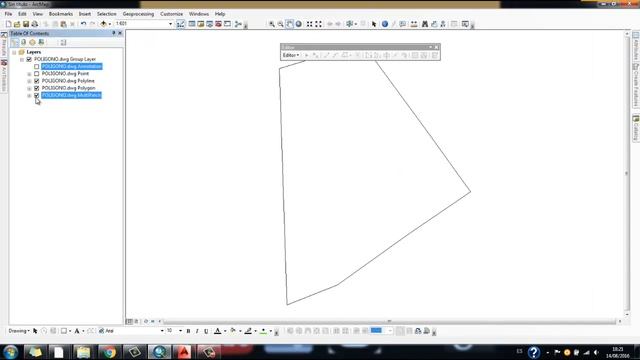This screenshot has height=360, width=640.
Task: Switch to Data View button
Action: click(129, 322)
